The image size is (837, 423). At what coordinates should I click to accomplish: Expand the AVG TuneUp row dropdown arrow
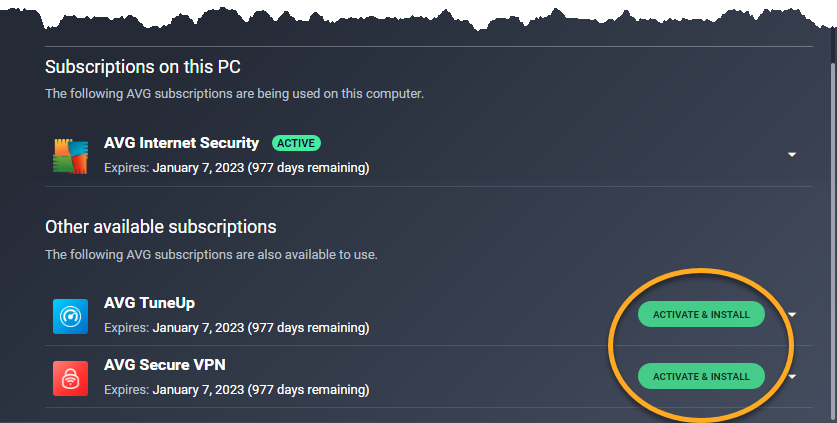(x=792, y=315)
